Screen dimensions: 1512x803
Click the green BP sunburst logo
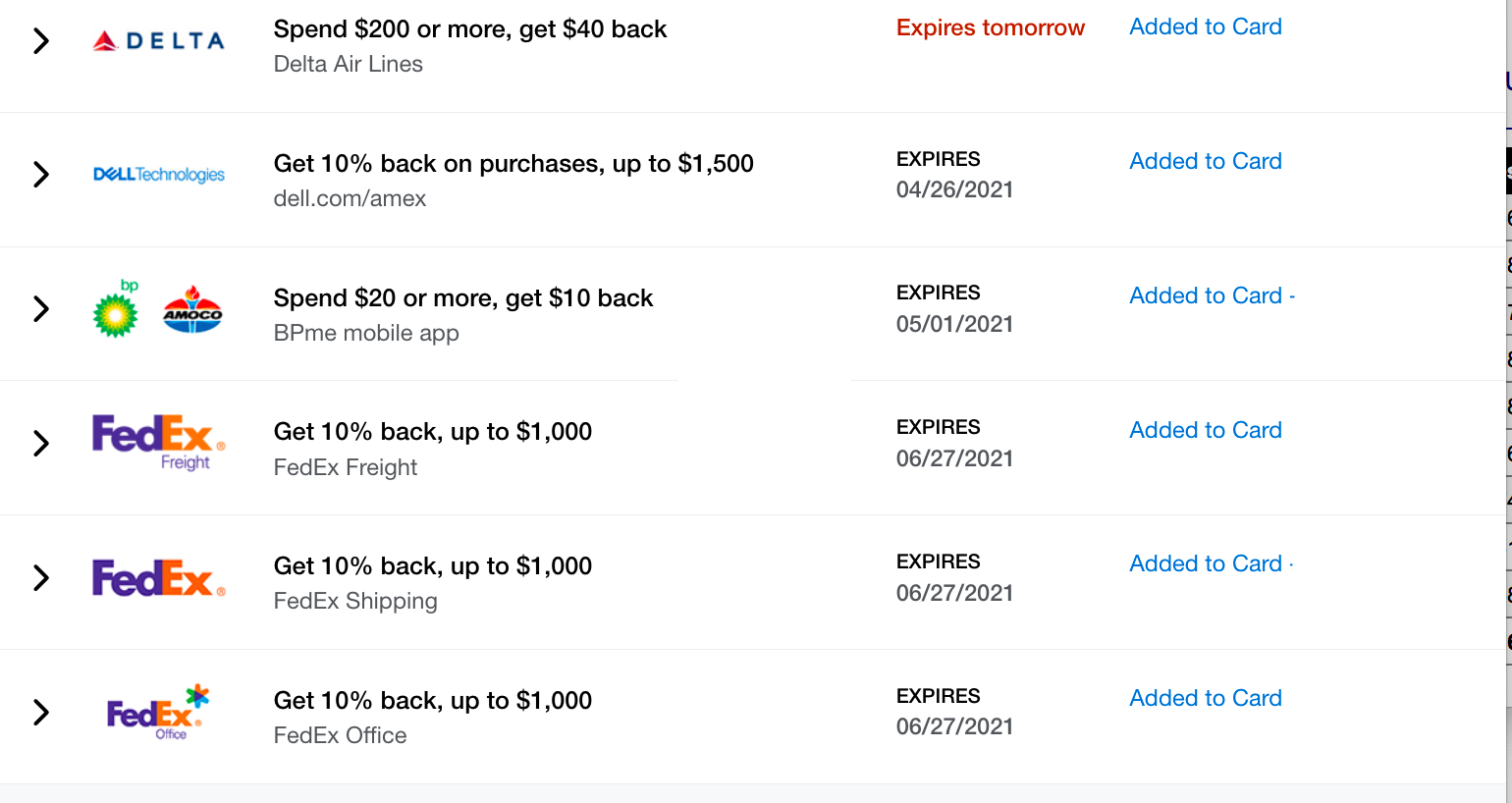(x=116, y=312)
